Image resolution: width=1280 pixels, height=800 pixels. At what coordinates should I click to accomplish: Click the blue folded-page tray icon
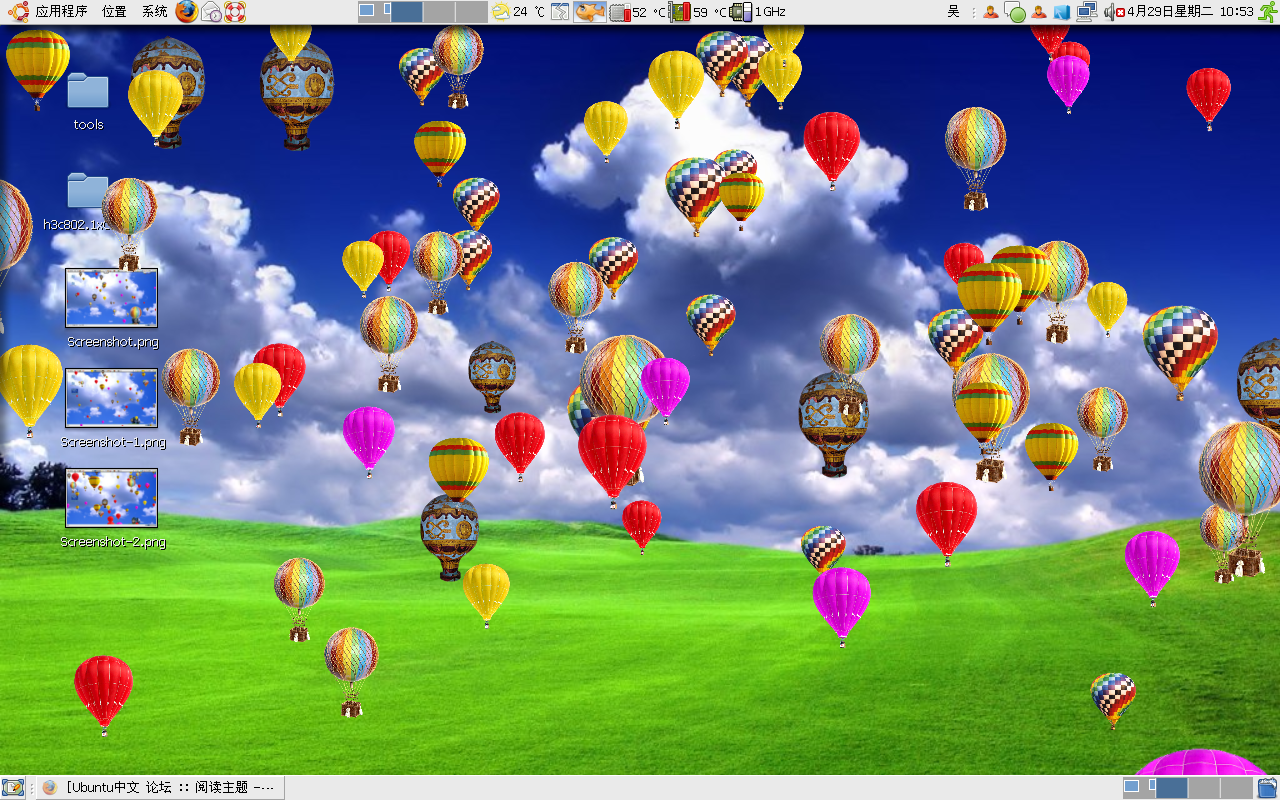1062,12
